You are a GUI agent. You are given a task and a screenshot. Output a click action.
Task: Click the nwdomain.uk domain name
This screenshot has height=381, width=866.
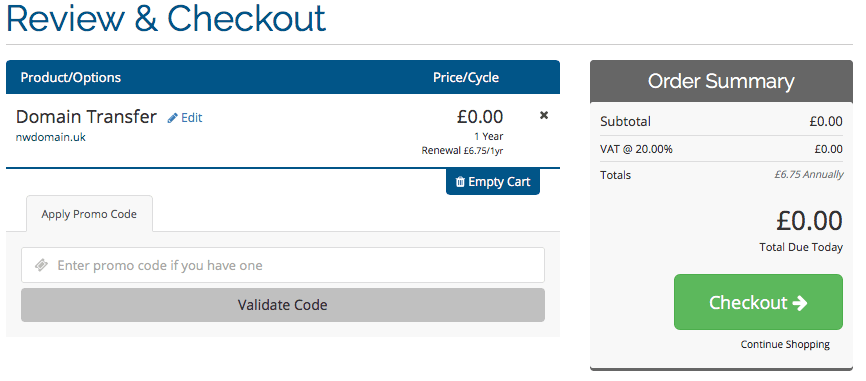click(51, 137)
